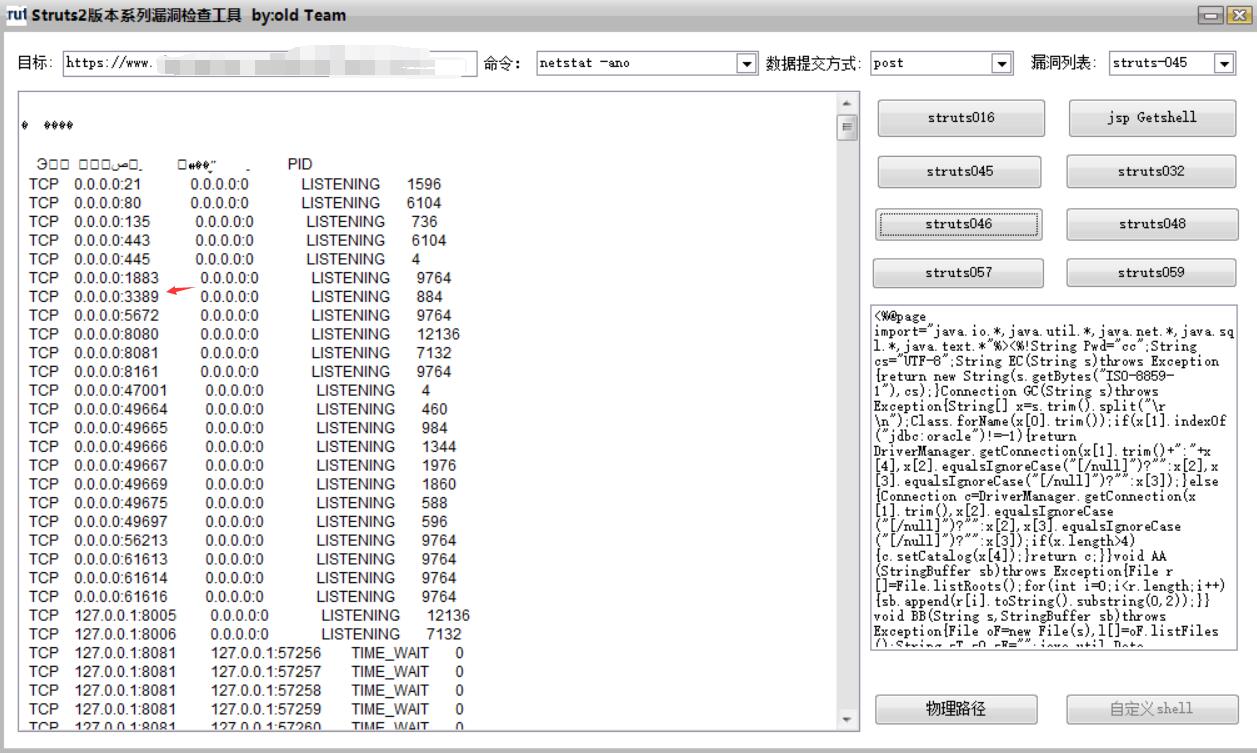Select the 127.0.0.1:8005 row
The height and width of the screenshot is (753, 1257).
point(249,615)
